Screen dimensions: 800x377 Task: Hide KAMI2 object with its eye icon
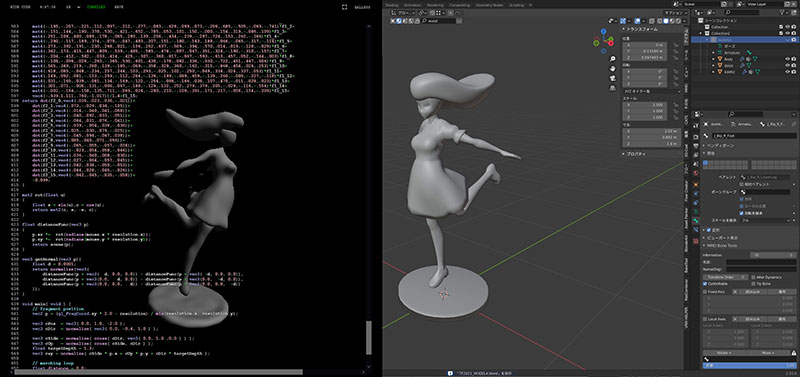click(787, 72)
